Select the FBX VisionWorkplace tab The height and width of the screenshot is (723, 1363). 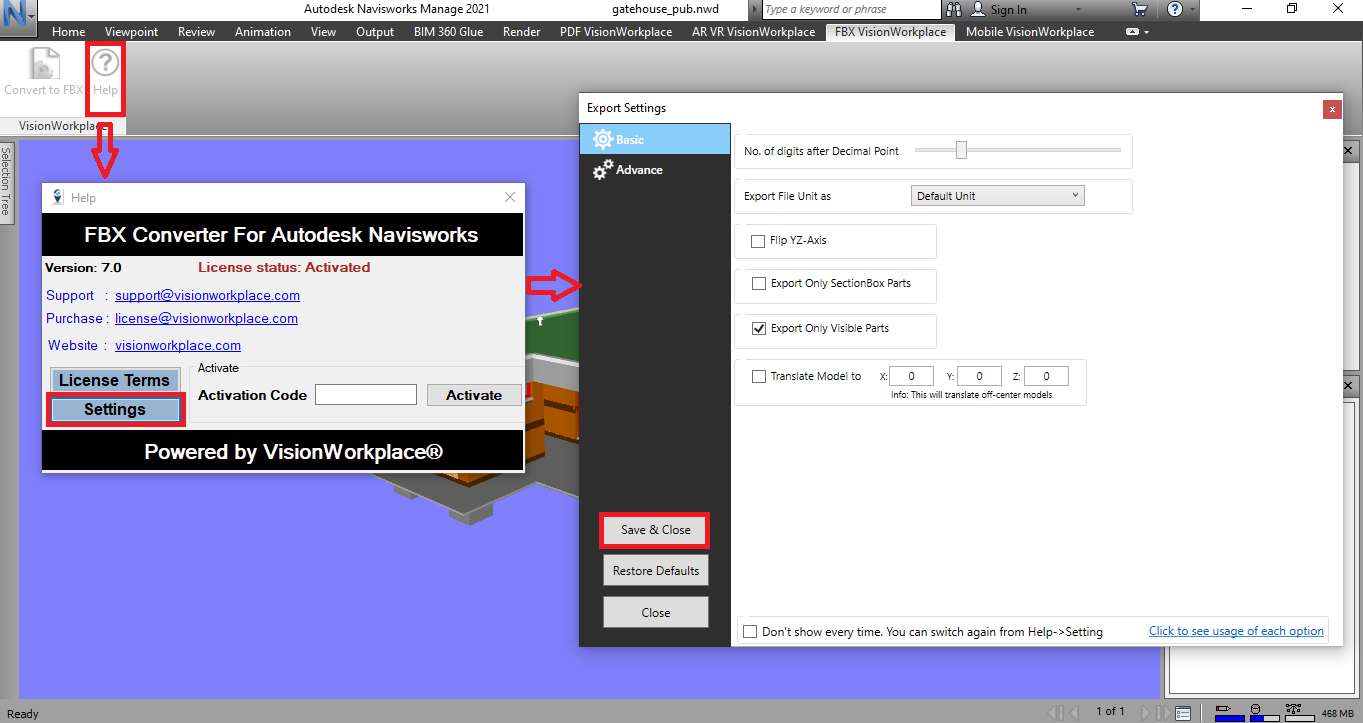(891, 32)
